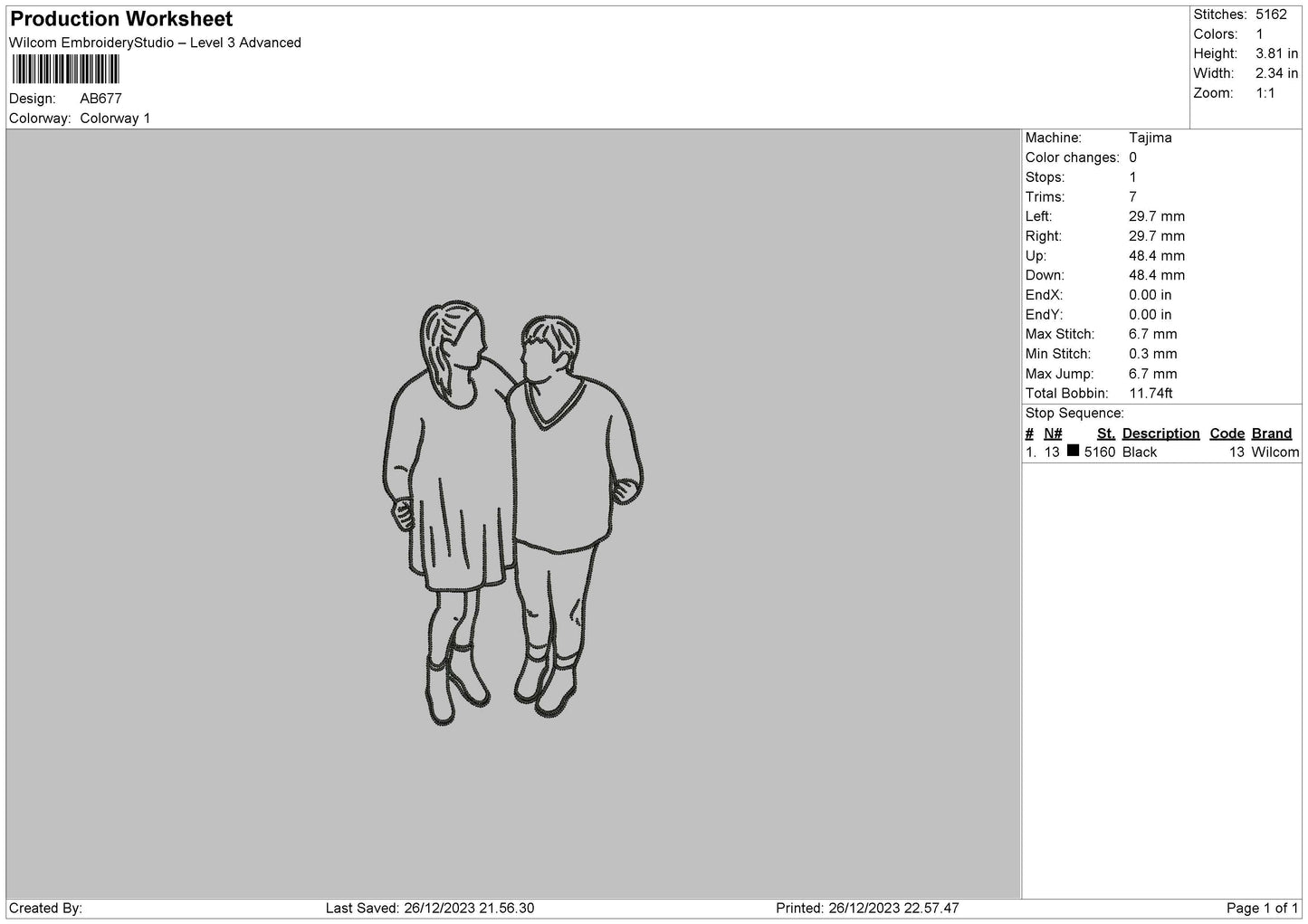Click the Min Stitch value '0.3 mm'

[1153, 354]
